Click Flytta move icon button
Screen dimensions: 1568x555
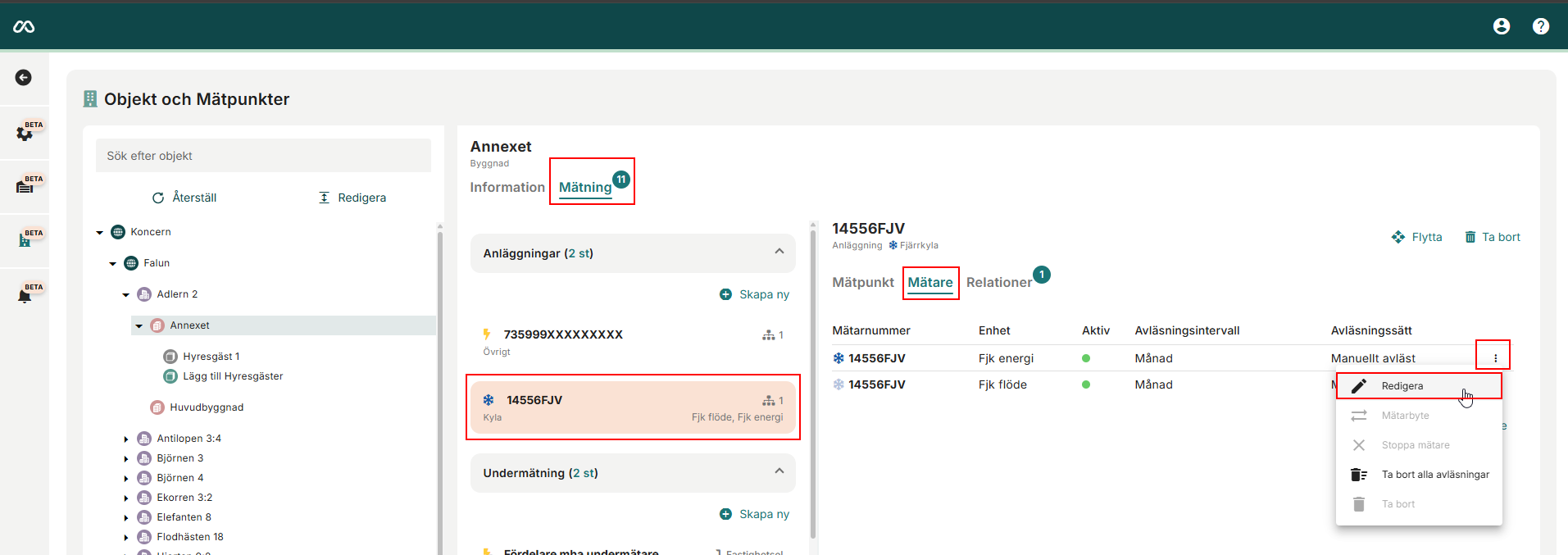[1416, 237]
